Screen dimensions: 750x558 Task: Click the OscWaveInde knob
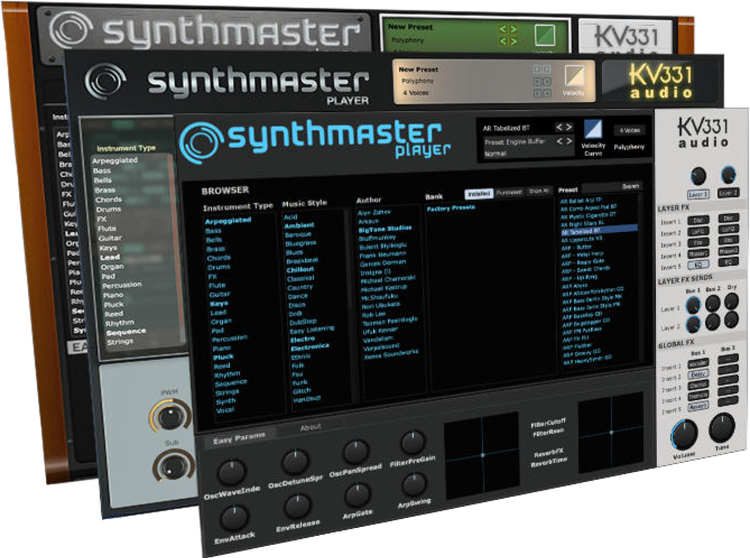coord(232,470)
